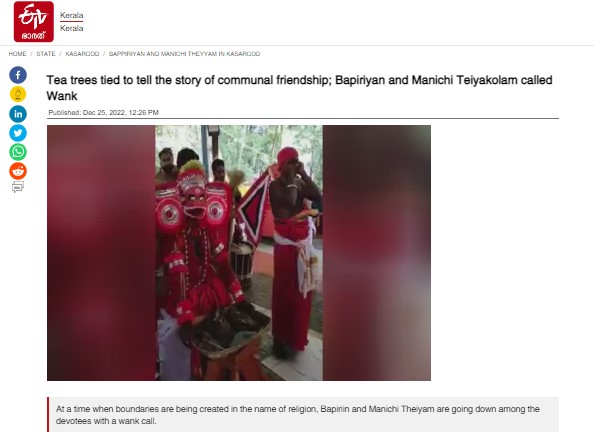This screenshot has height=442, width=594.
Task: Select the underlined Kerala region label
Action: [72, 16]
